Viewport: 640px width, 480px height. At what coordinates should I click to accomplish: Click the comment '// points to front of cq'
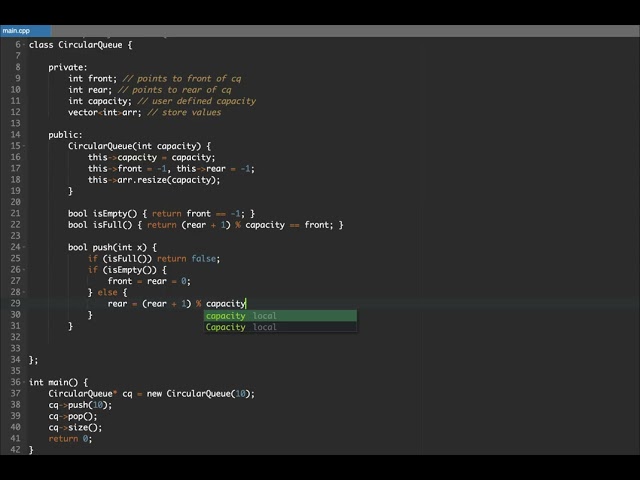[182, 78]
